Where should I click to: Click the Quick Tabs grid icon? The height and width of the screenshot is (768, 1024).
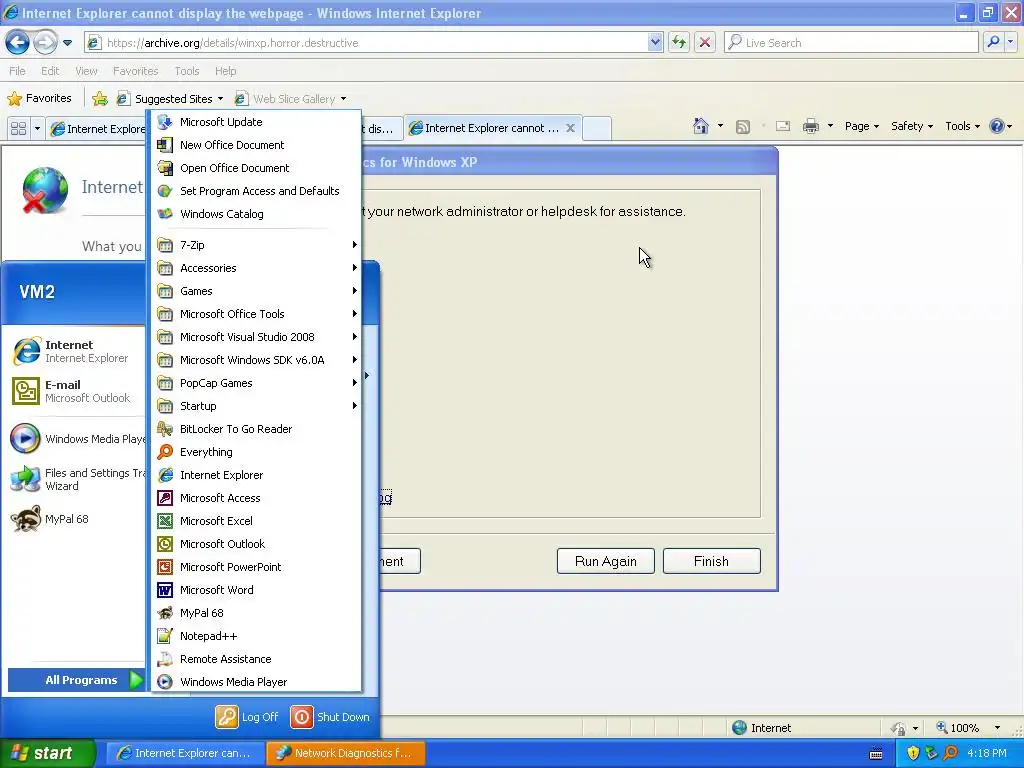coord(18,128)
